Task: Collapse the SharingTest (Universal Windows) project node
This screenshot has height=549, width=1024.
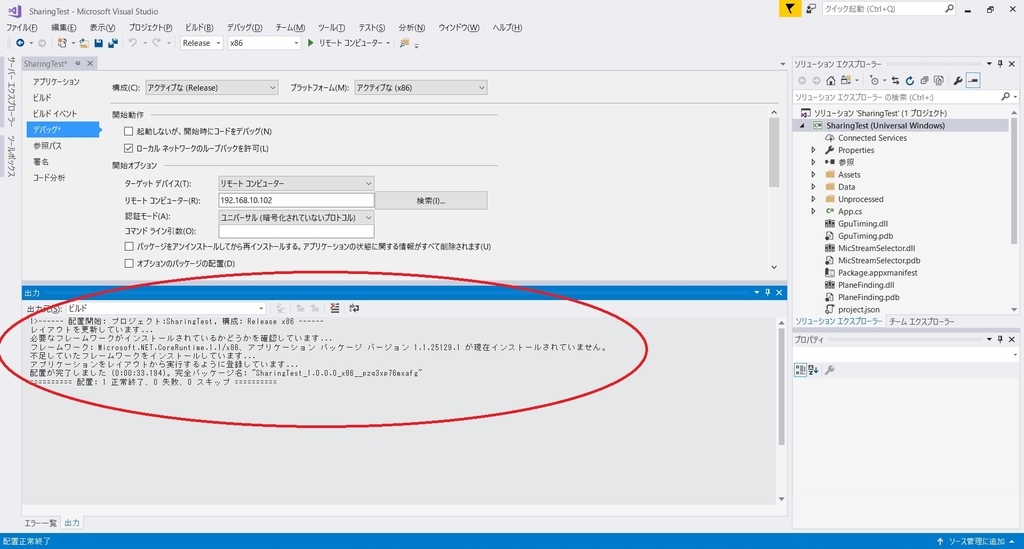Action: (802, 125)
